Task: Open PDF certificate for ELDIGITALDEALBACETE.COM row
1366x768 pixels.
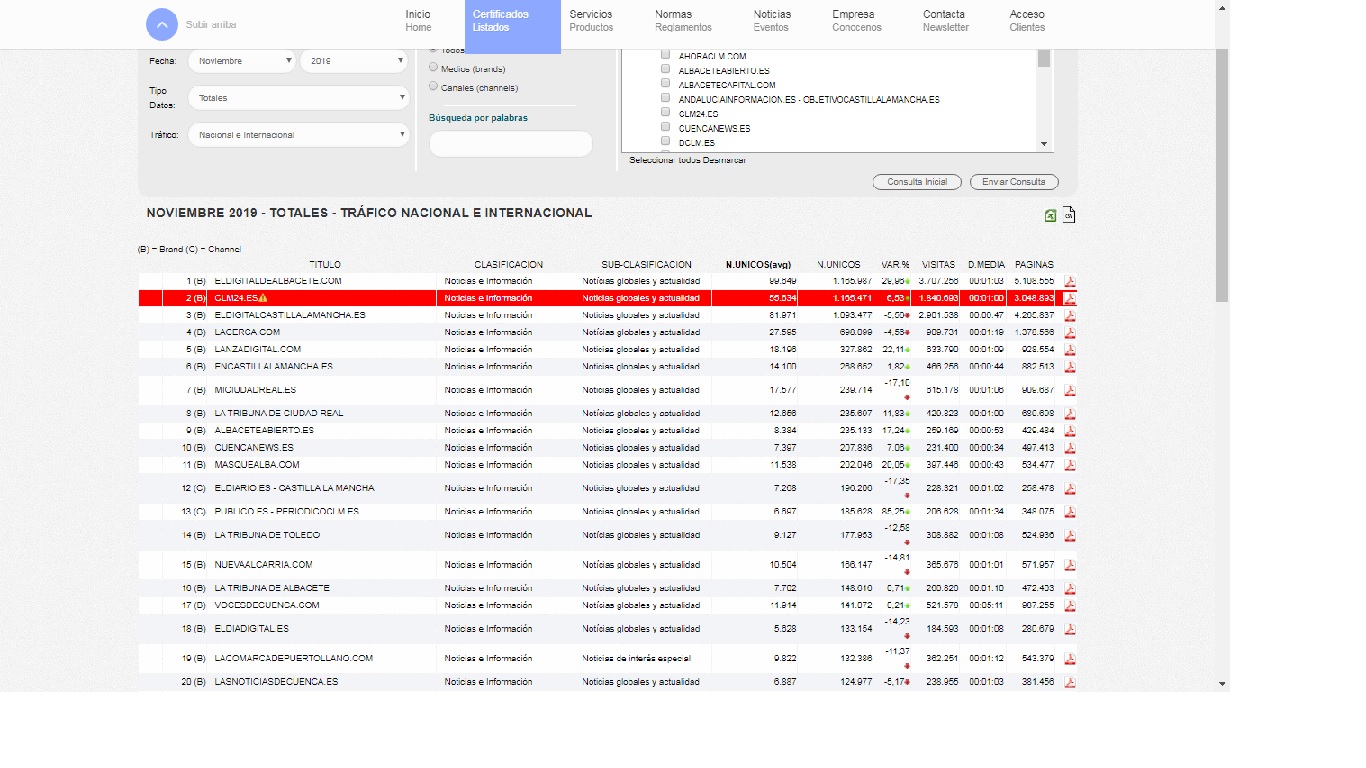Action: coord(1069,282)
